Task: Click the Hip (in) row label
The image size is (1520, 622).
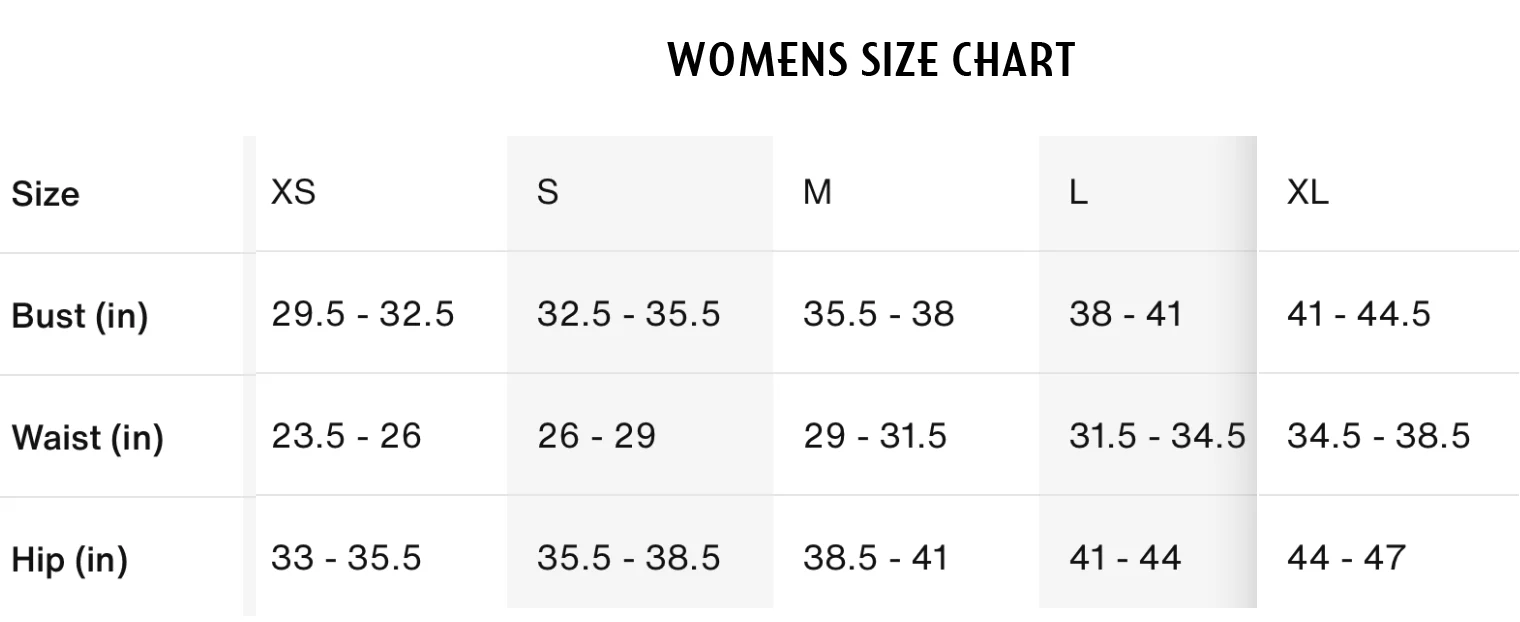Action: point(69,559)
